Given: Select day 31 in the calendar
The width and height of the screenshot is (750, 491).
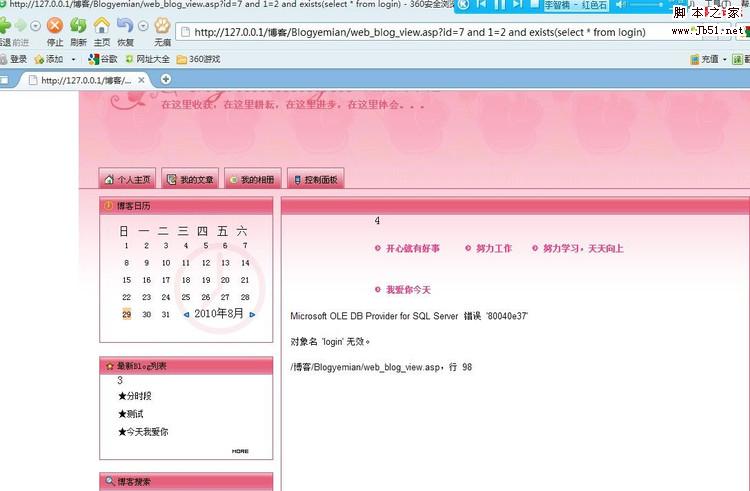Looking at the screenshot, I should coord(165,314).
